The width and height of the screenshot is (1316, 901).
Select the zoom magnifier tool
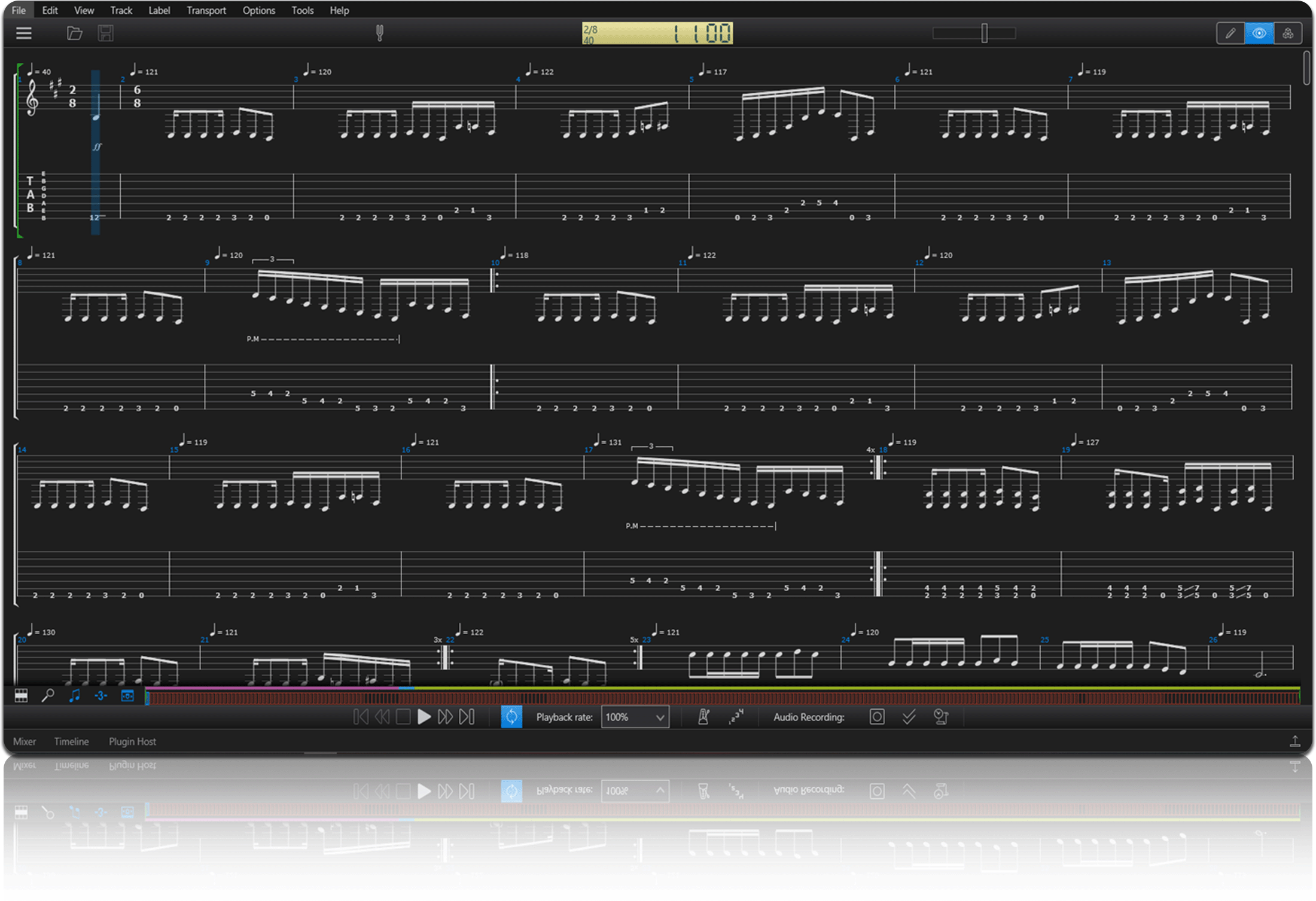[48, 695]
